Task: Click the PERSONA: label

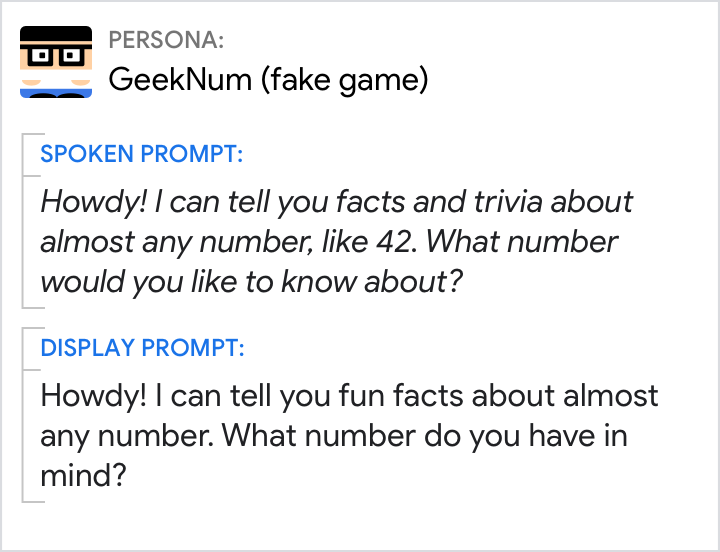Action: 165,40
